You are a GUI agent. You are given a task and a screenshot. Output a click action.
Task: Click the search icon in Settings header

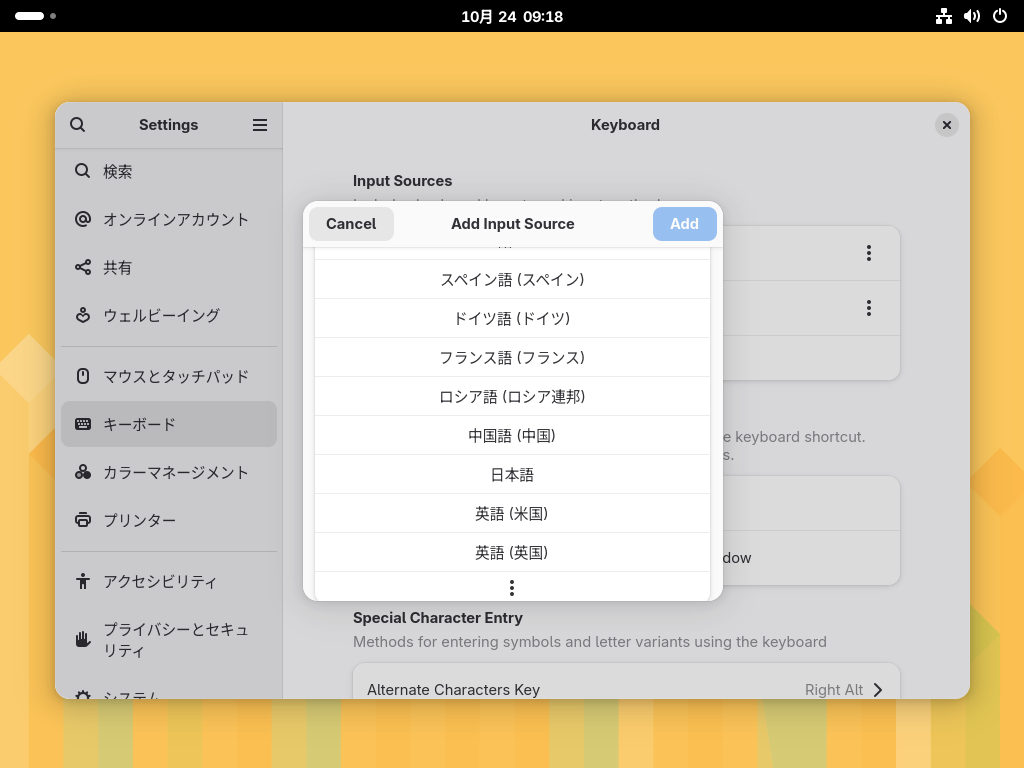(x=77, y=125)
